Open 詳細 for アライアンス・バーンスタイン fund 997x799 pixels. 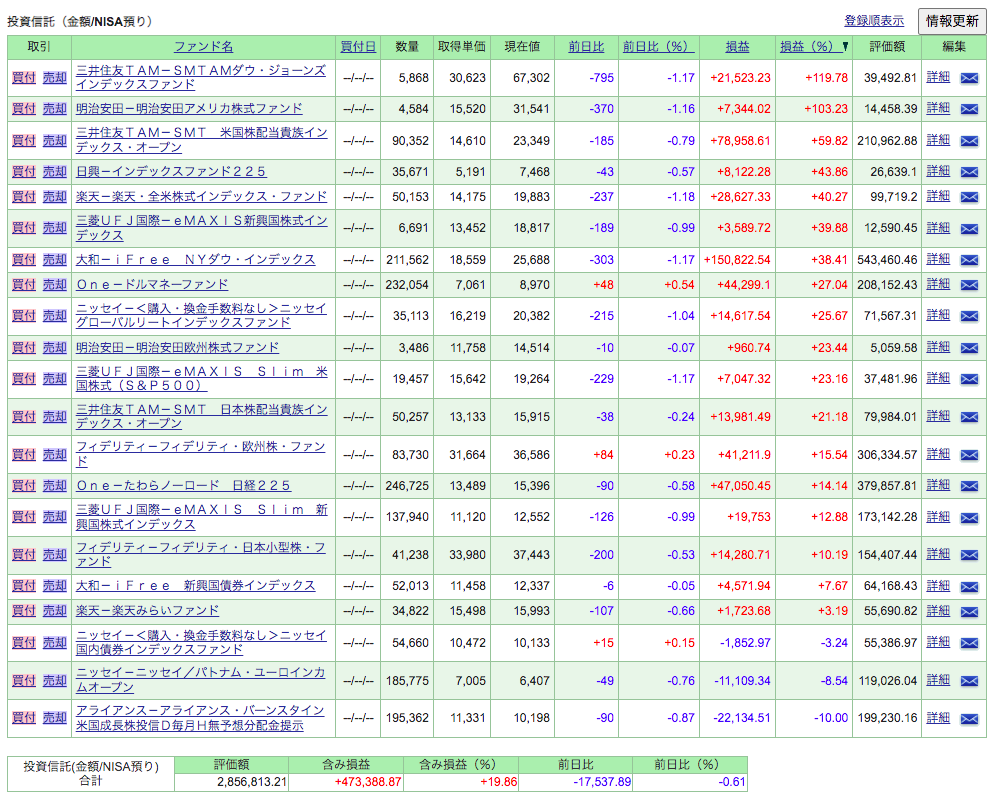[x=938, y=718]
